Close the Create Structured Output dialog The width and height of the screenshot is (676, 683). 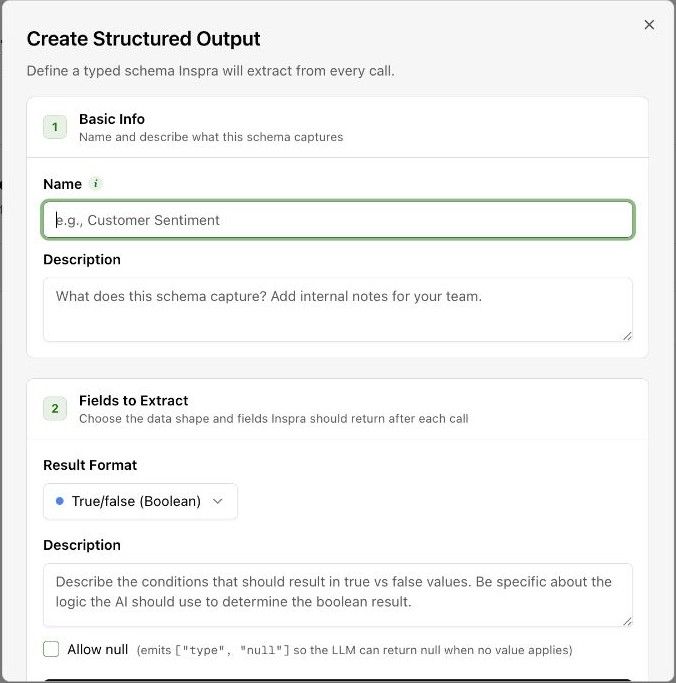tap(649, 25)
